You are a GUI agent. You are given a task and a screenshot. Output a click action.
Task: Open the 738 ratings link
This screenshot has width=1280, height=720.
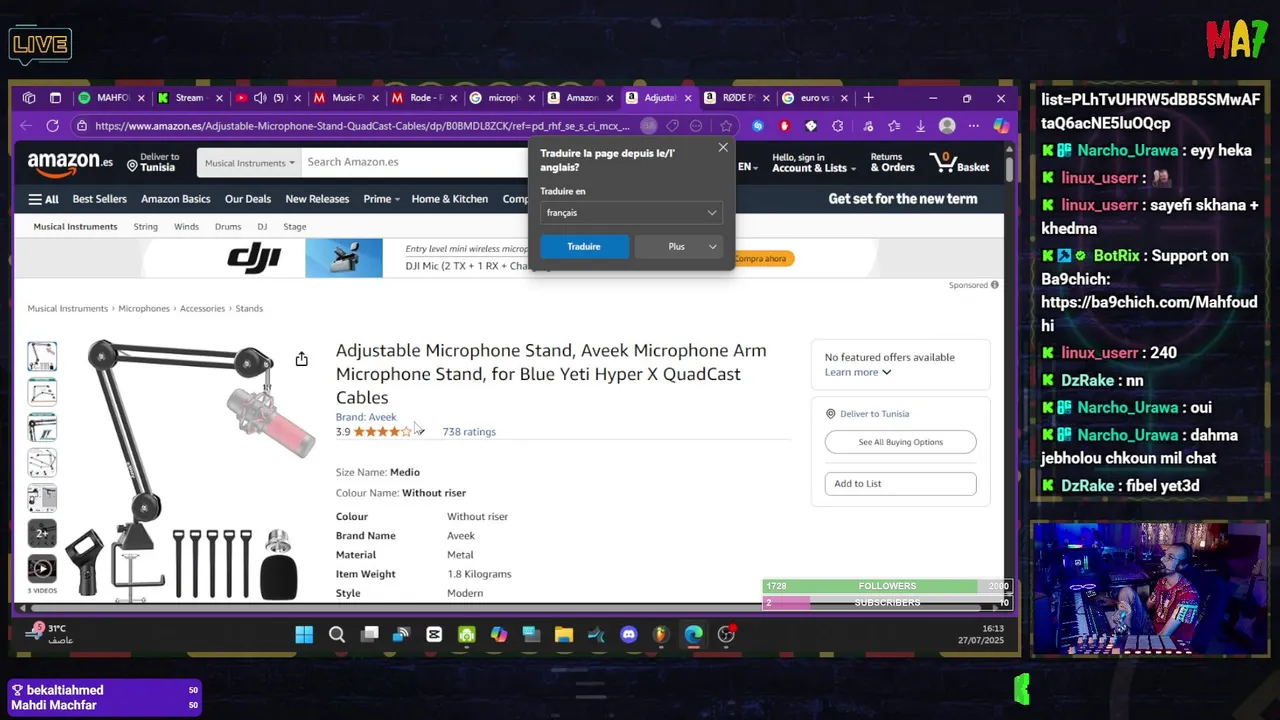469,432
